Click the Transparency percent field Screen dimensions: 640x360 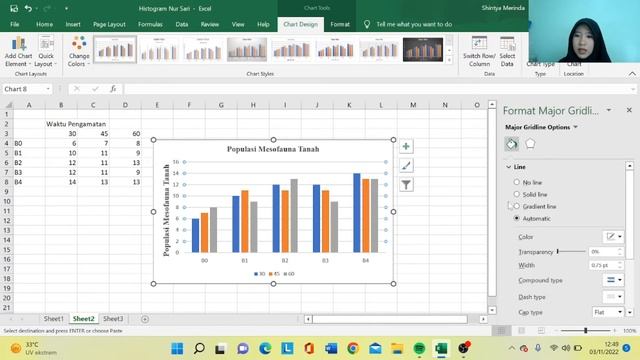tap(602, 251)
